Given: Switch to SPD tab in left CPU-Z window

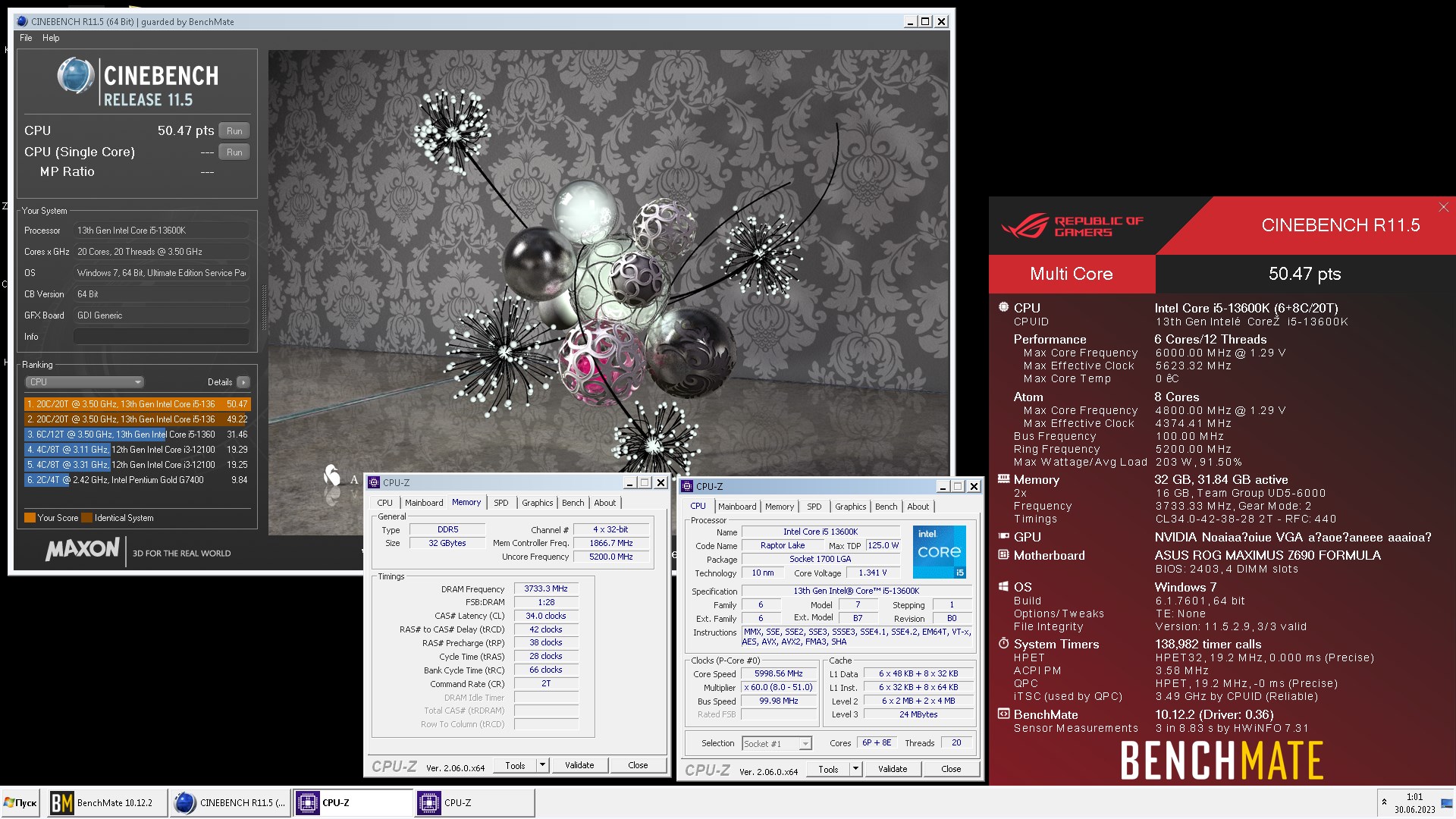Looking at the screenshot, I should coord(501,503).
